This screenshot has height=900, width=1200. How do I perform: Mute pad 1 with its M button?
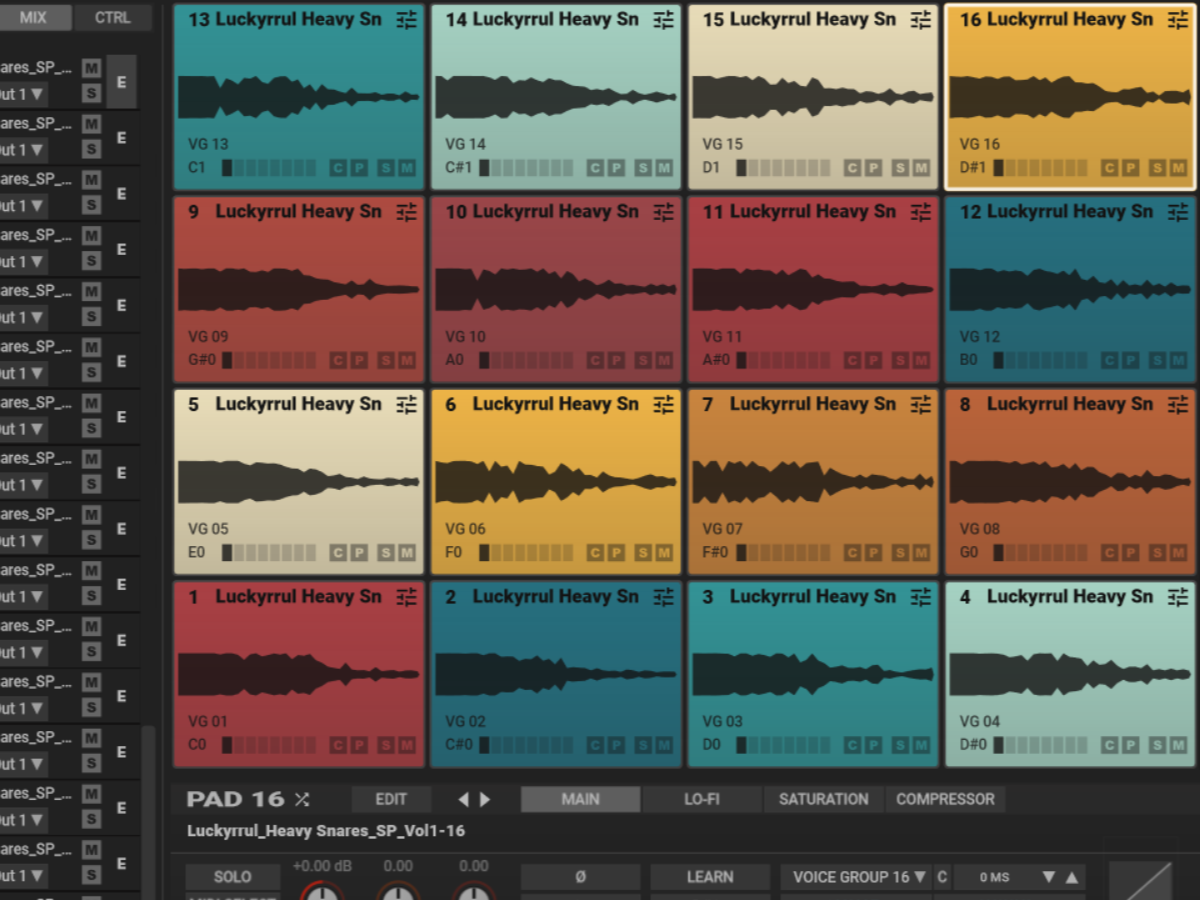(x=407, y=745)
